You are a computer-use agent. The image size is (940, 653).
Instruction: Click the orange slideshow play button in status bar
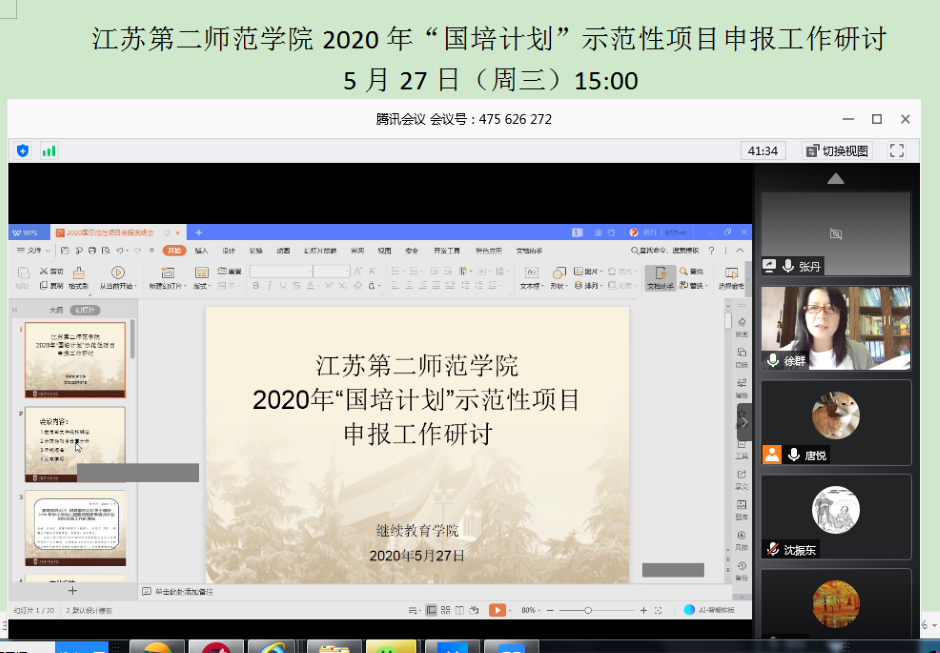497,610
